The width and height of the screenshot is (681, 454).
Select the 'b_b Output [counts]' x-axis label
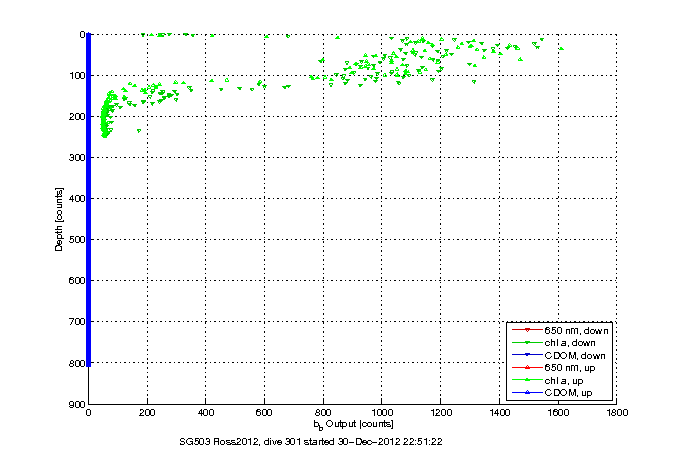pos(354,424)
